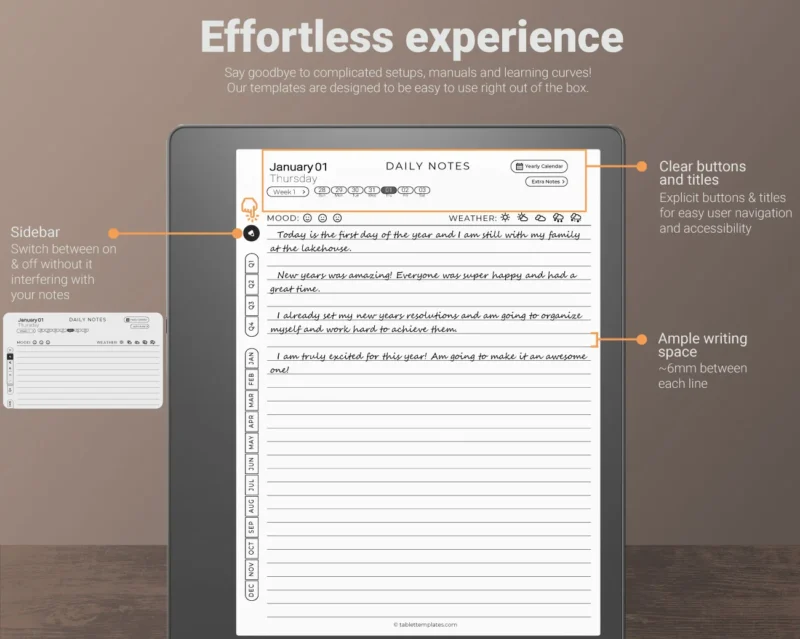The width and height of the screenshot is (800, 639).
Task: Expand the Week 1 selector
Action: pyautogui.click(x=285, y=190)
